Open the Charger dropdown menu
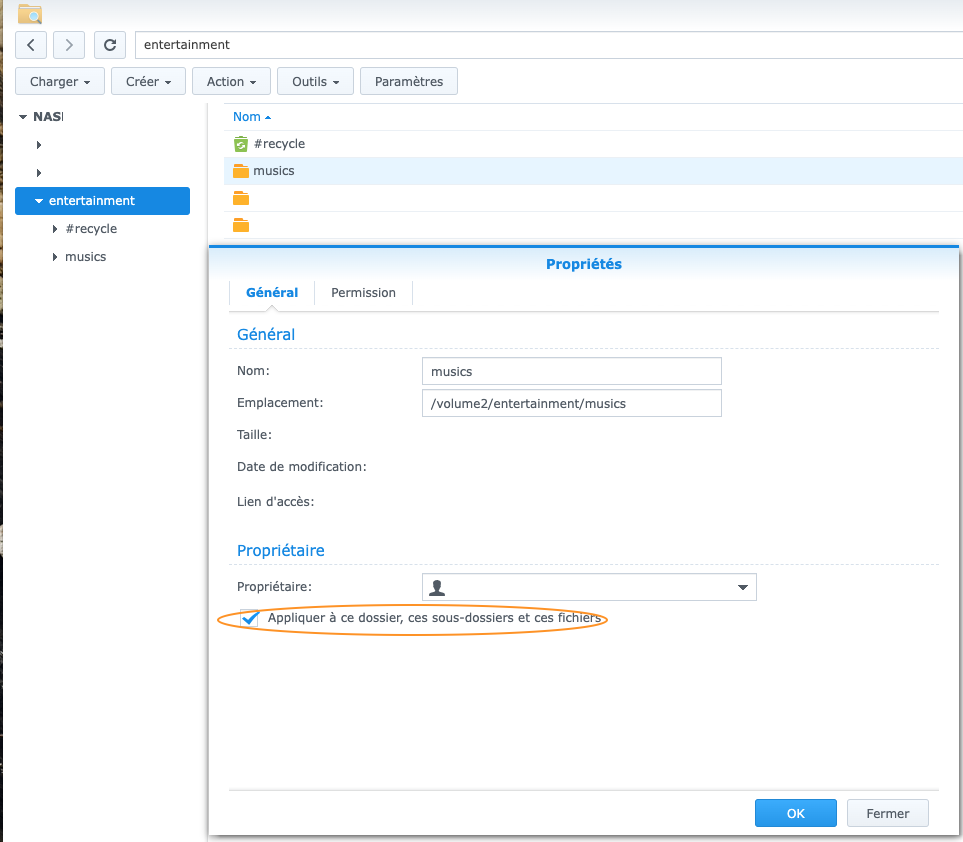 (x=60, y=81)
